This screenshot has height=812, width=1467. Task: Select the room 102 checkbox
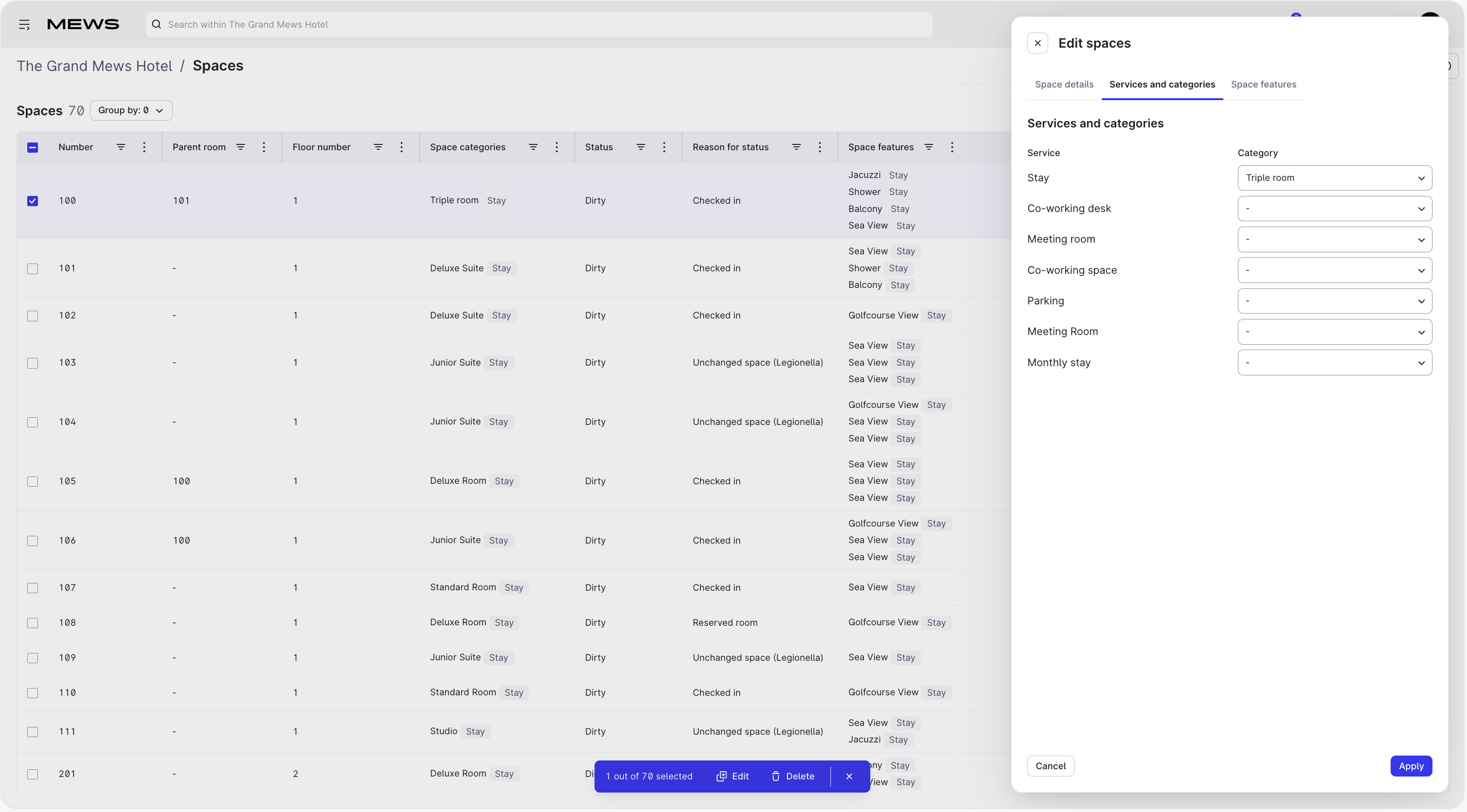click(33, 316)
